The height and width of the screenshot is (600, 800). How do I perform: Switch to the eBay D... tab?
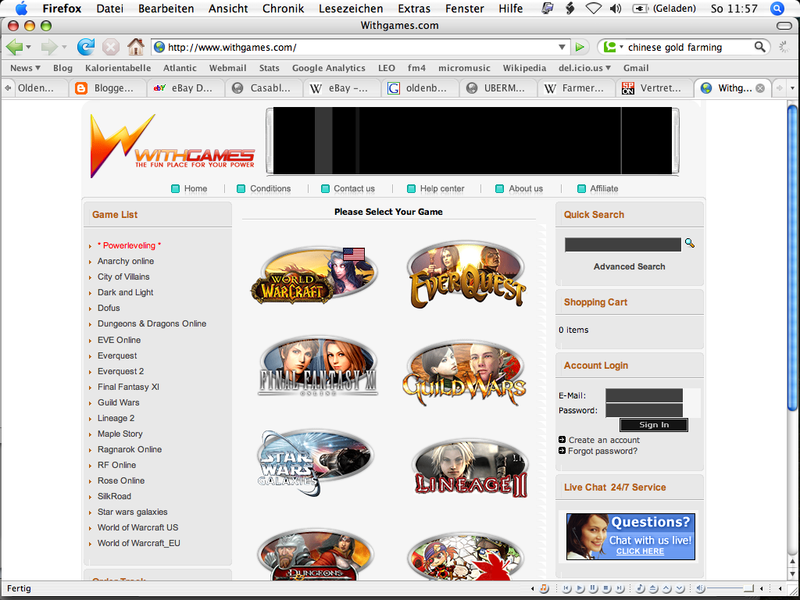186,88
